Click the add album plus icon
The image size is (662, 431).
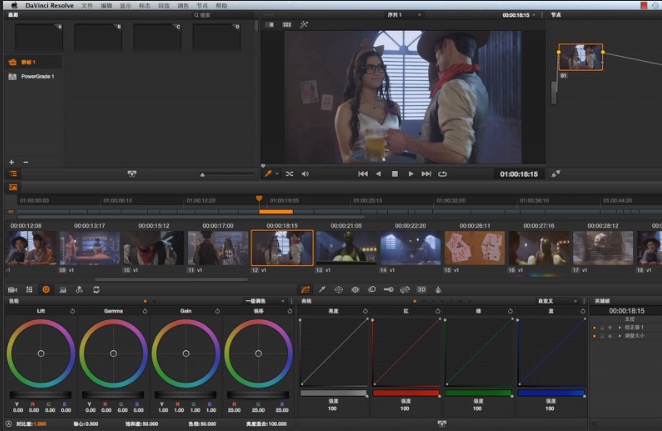coord(11,162)
